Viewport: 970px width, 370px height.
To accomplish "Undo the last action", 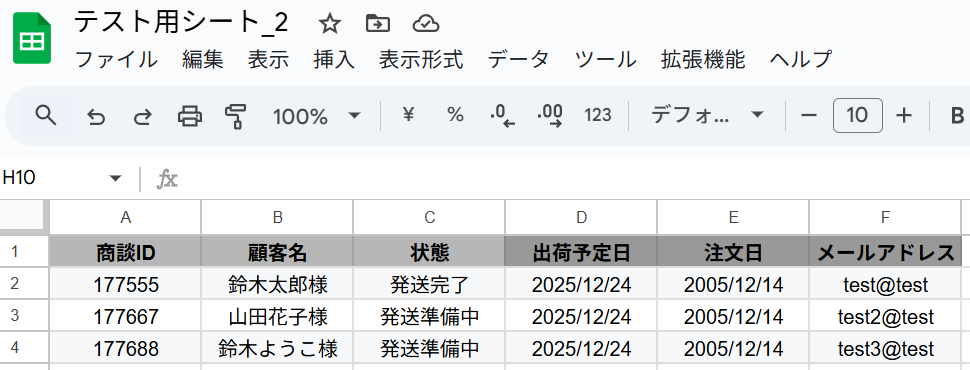I will pos(95,116).
